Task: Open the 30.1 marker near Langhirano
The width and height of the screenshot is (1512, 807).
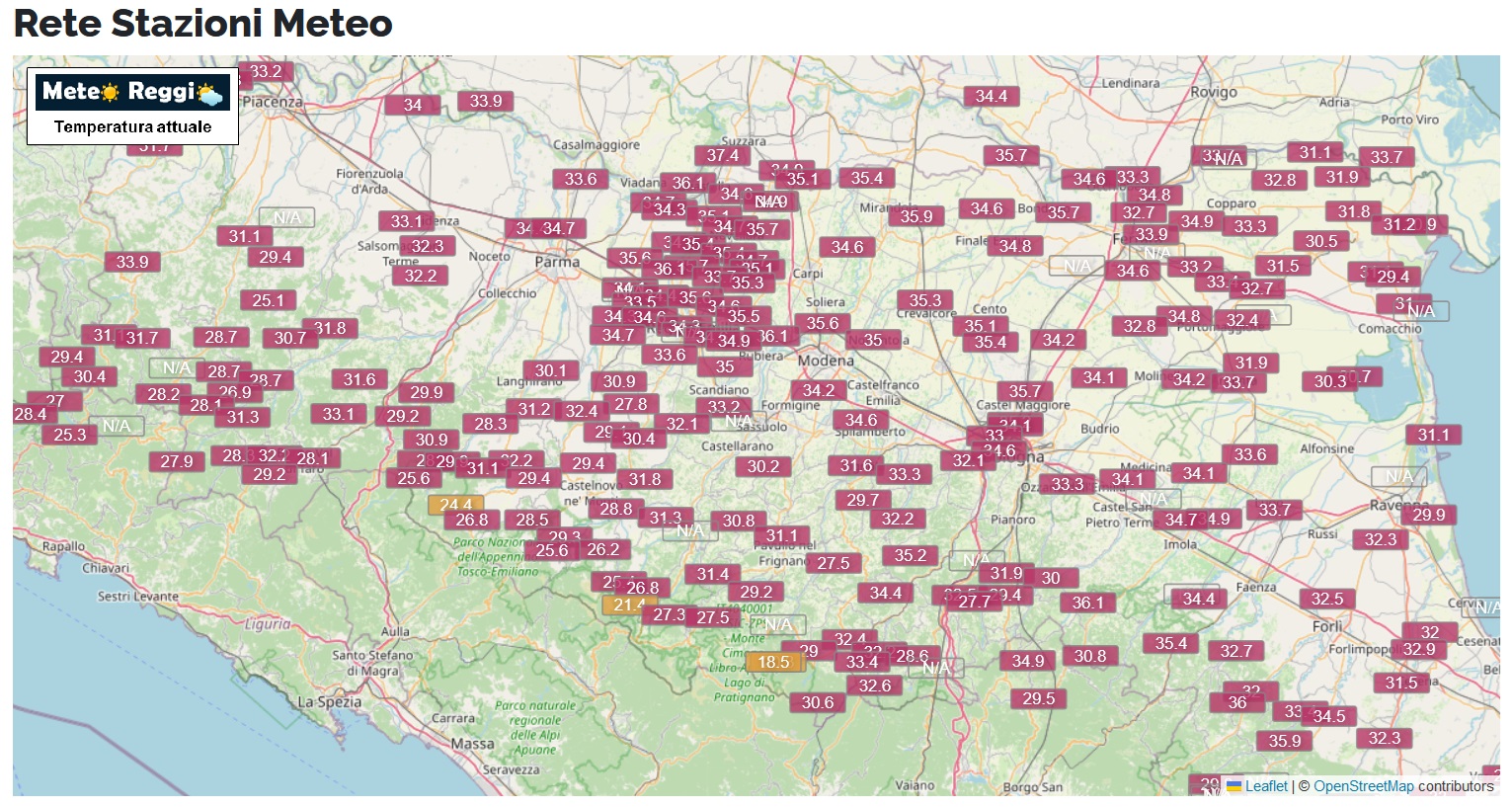Action: (550, 370)
